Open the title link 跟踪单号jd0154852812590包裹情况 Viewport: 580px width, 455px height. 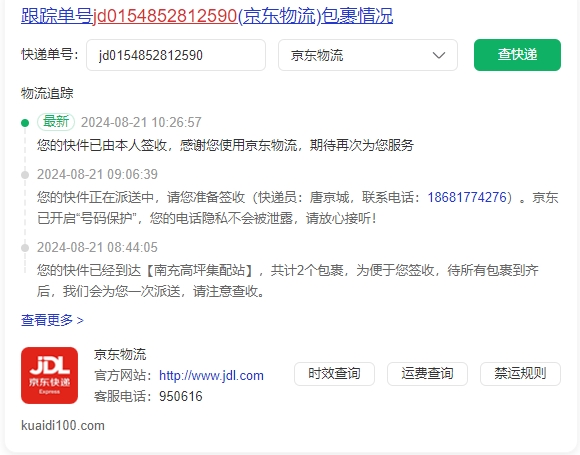pos(207,16)
